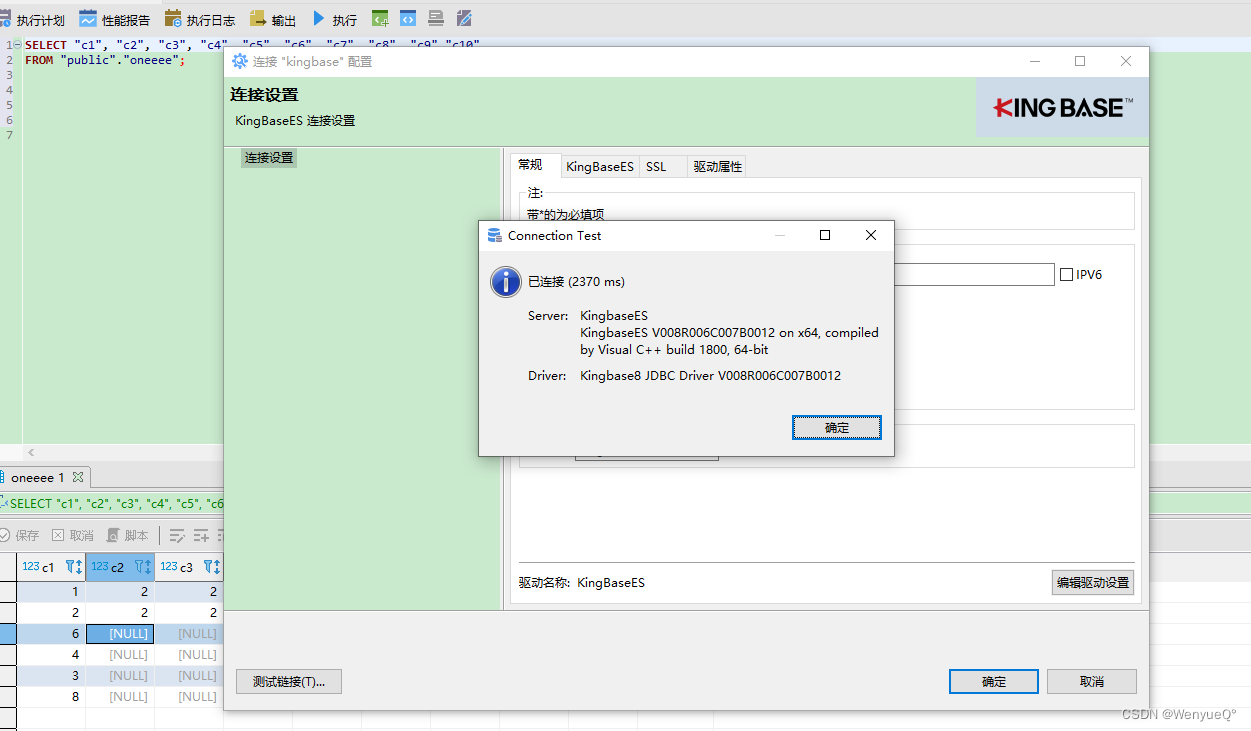Open the filter on column c2

point(141,567)
